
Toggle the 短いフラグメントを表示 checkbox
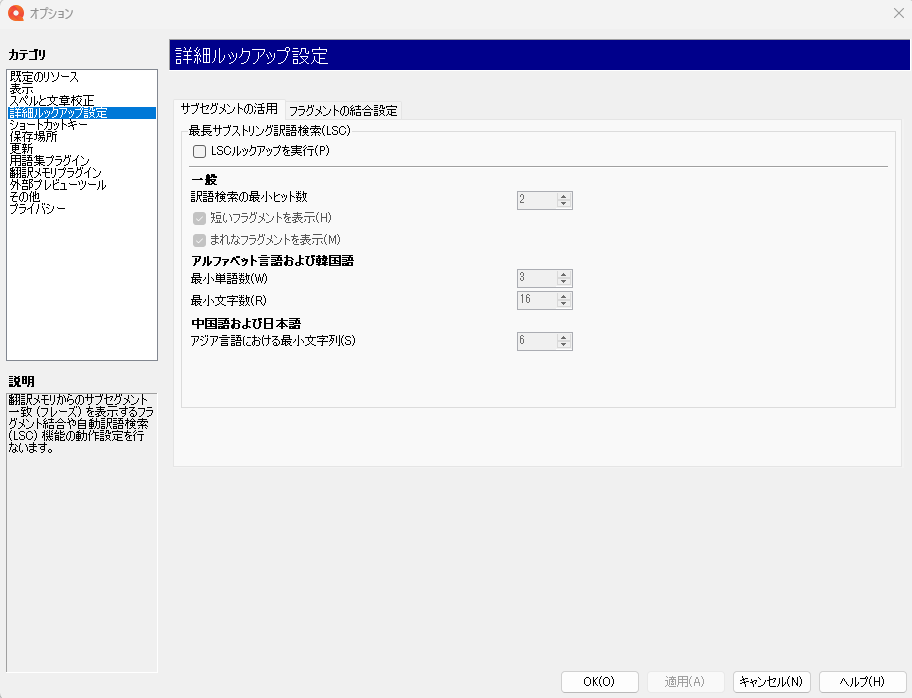click(199, 218)
